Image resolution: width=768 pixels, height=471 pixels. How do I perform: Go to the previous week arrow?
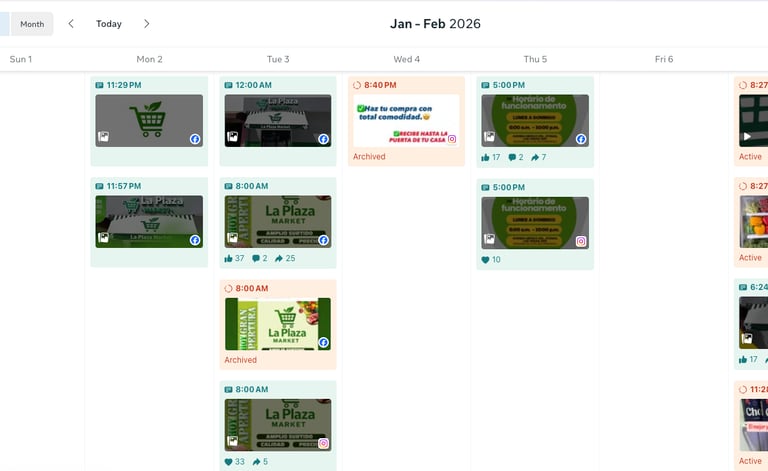pos(71,24)
